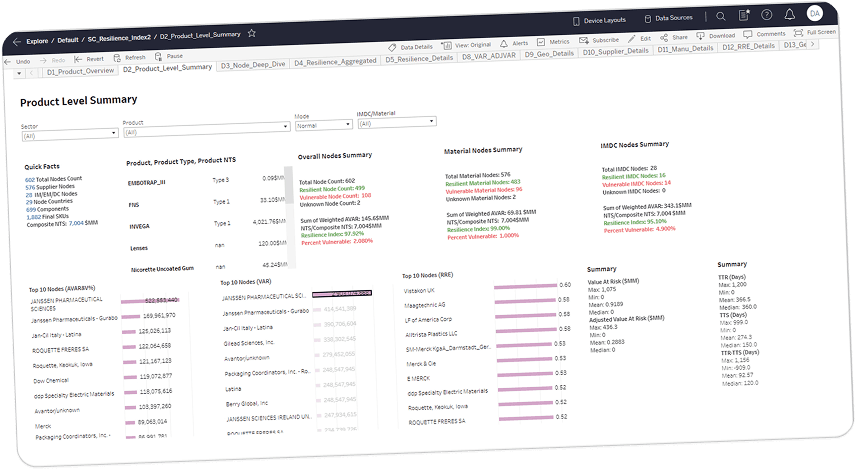Open Metrics

click(553, 42)
